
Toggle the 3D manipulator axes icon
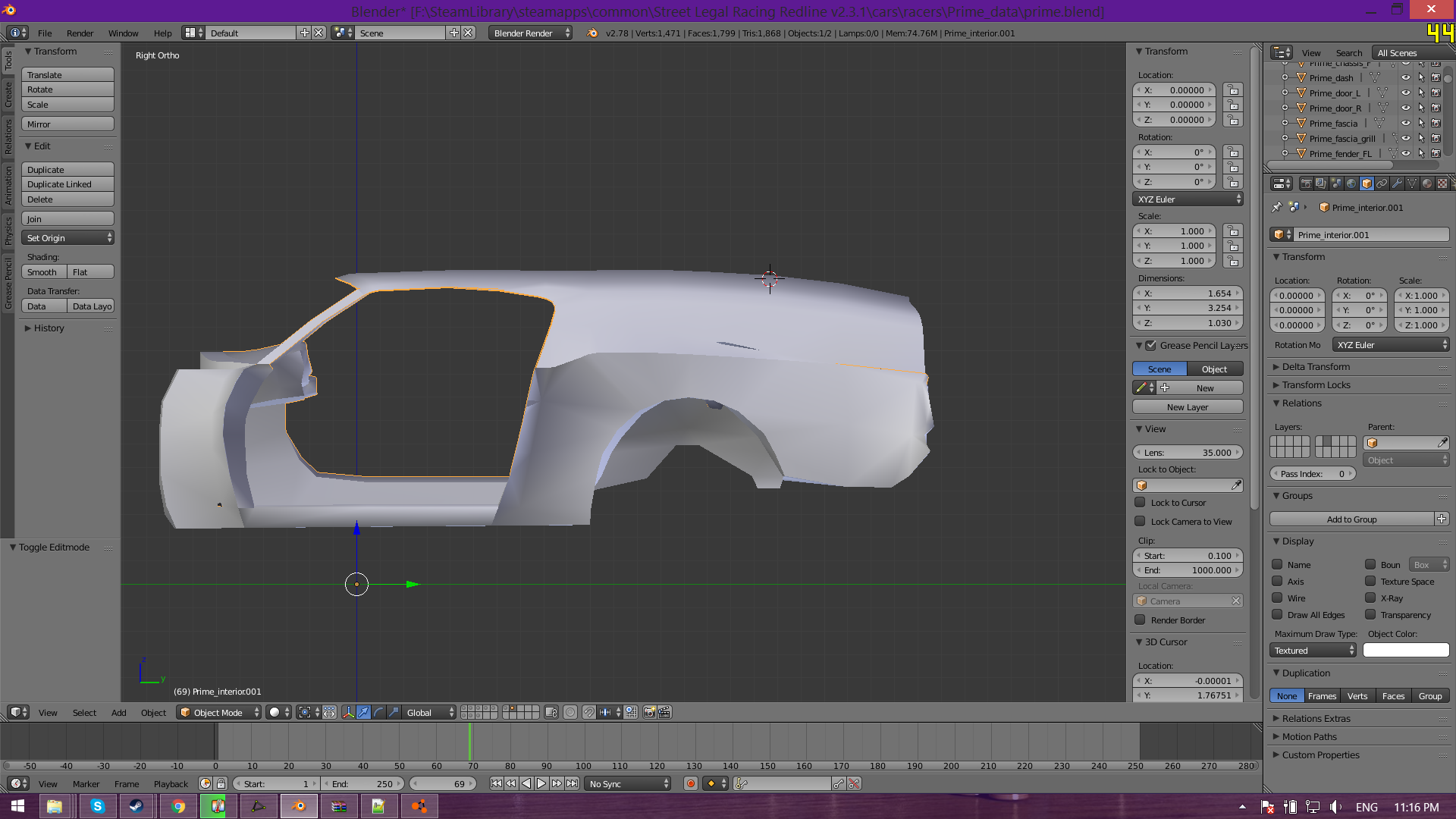[348, 712]
